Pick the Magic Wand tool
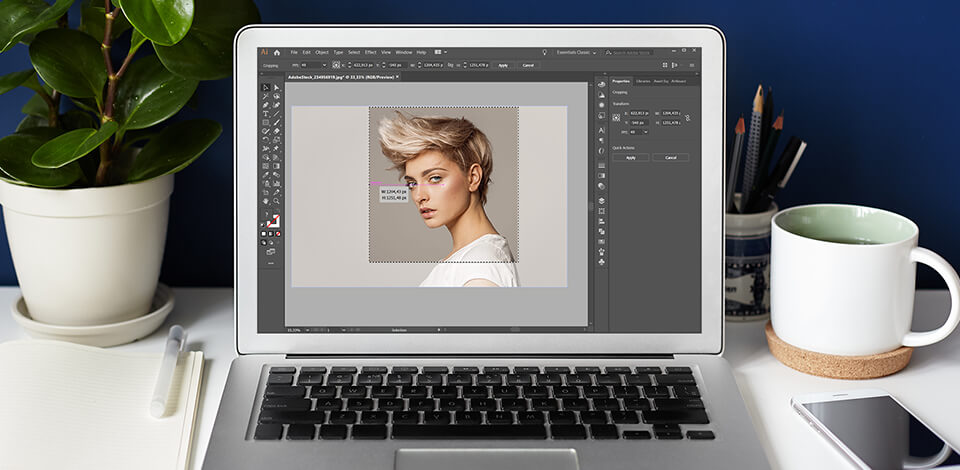The height and width of the screenshot is (470, 960). coord(266,96)
